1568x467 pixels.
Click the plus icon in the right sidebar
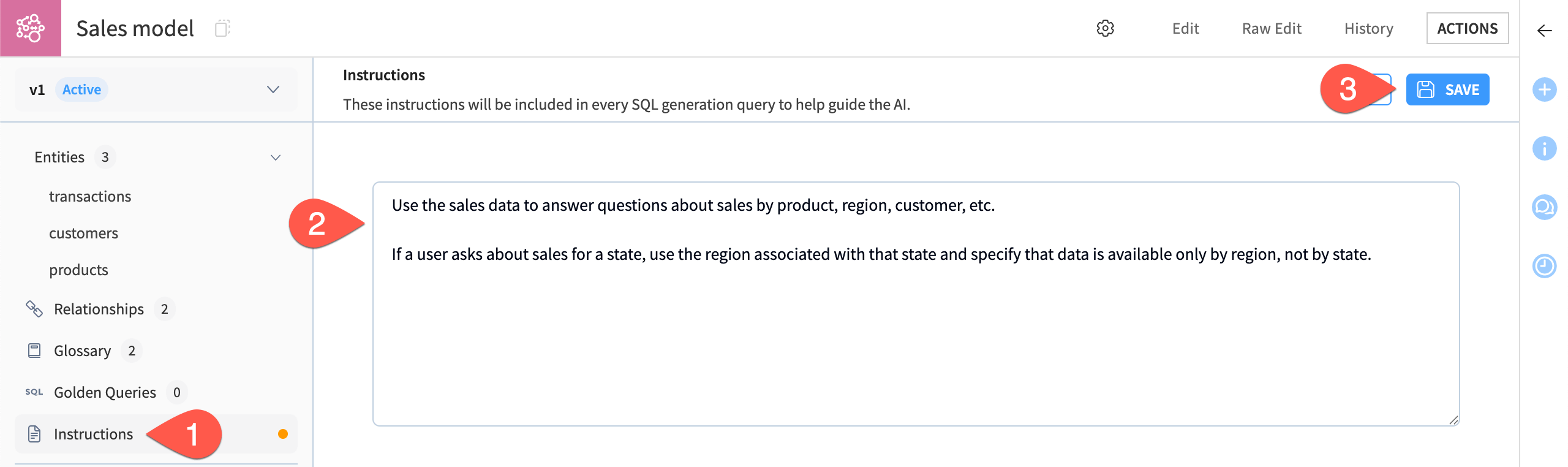coord(1544,89)
